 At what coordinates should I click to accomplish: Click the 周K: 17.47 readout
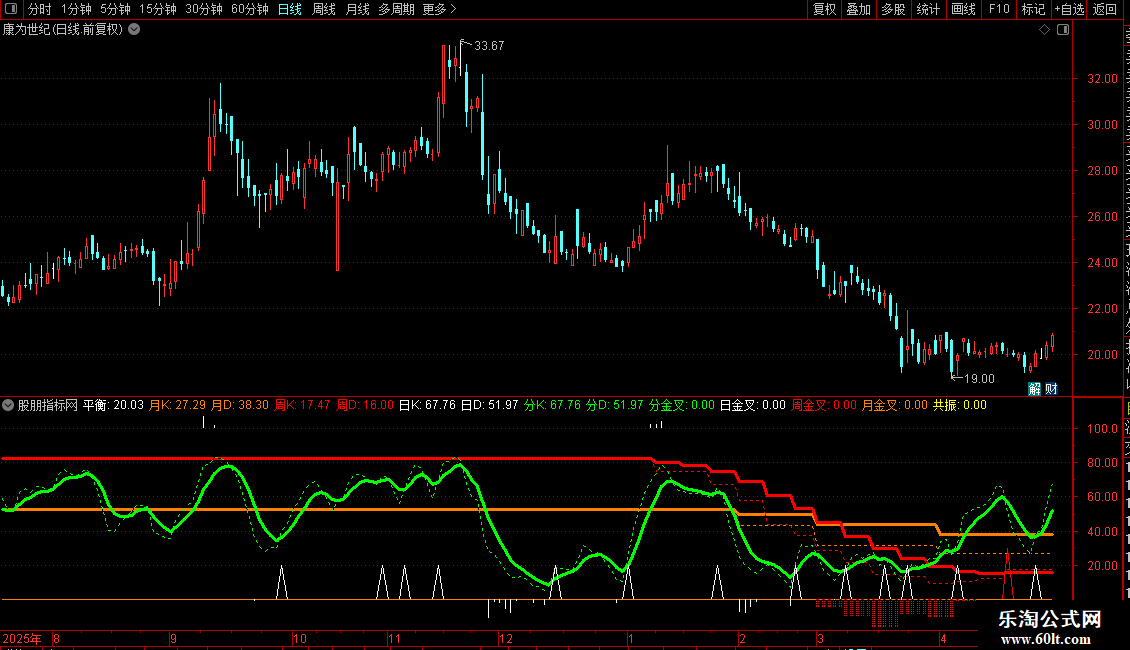[x=303, y=405]
